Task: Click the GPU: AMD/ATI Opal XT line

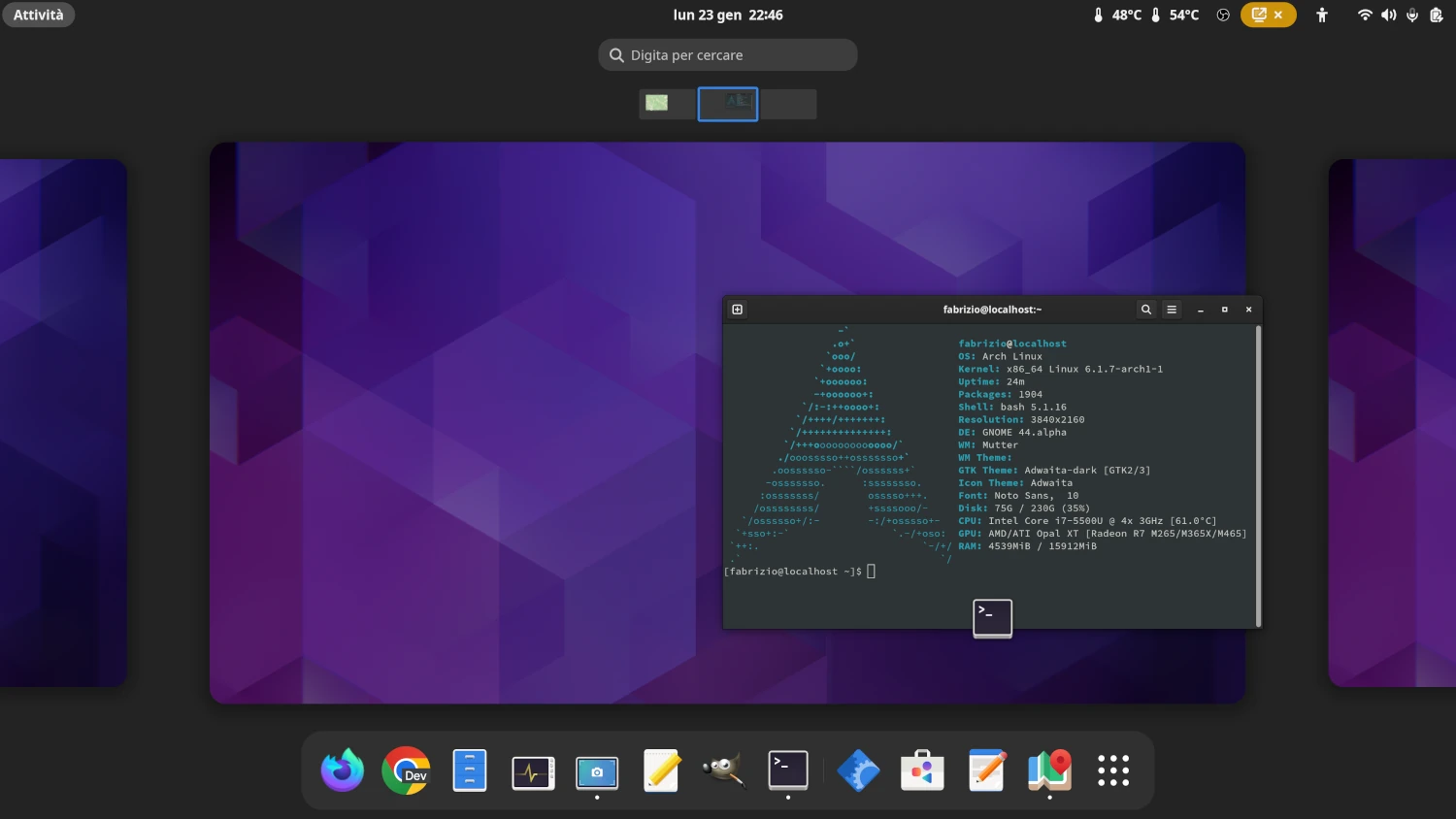Action: pyautogui.click(x=1103, y=533)
